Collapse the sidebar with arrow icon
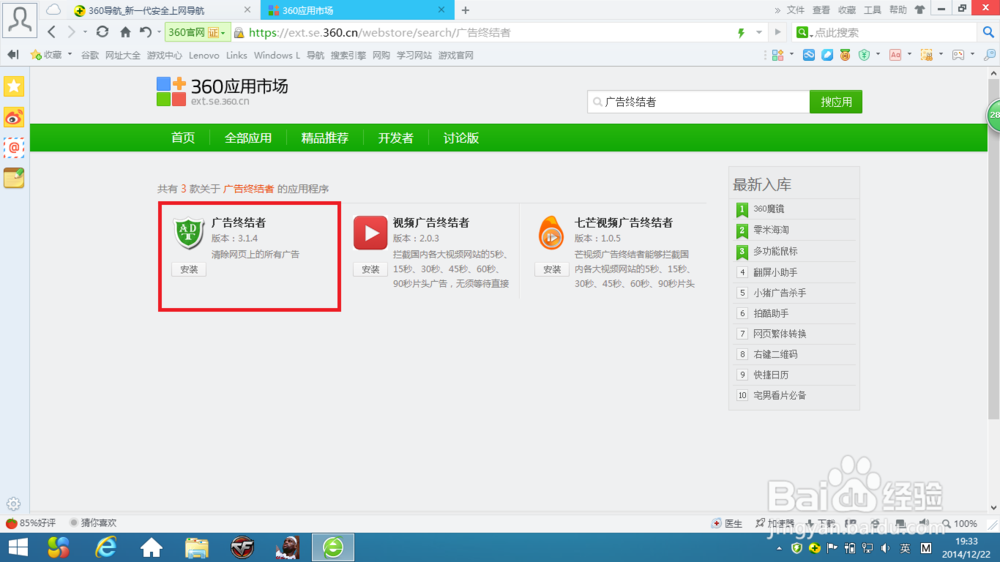Viewport: 1000px width, 562px height. (x=13, y=55)
